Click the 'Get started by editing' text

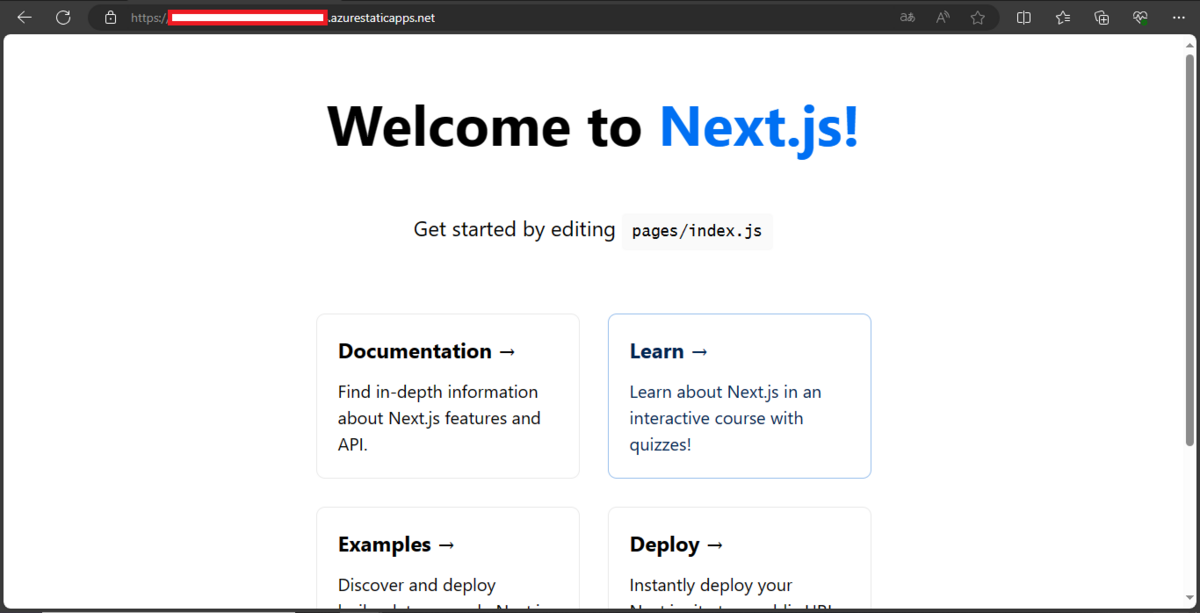[514, 229]
